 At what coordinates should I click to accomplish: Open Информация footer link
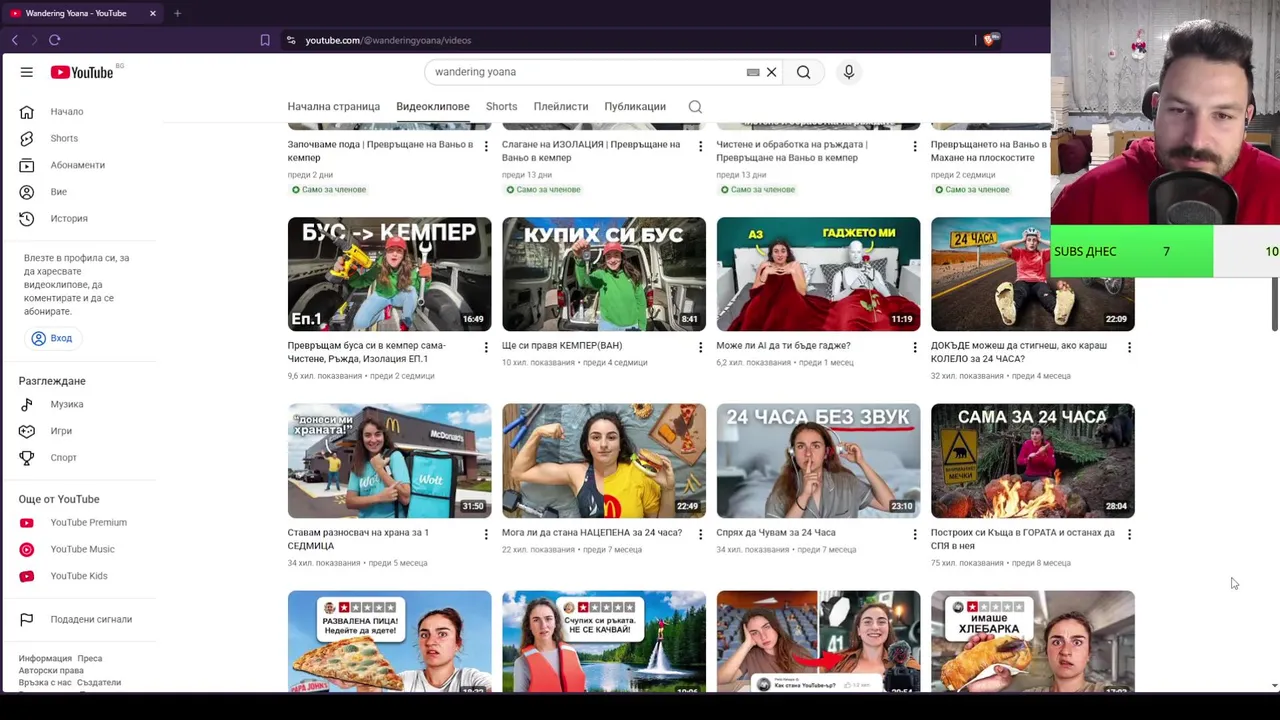[x=45, y=658]
